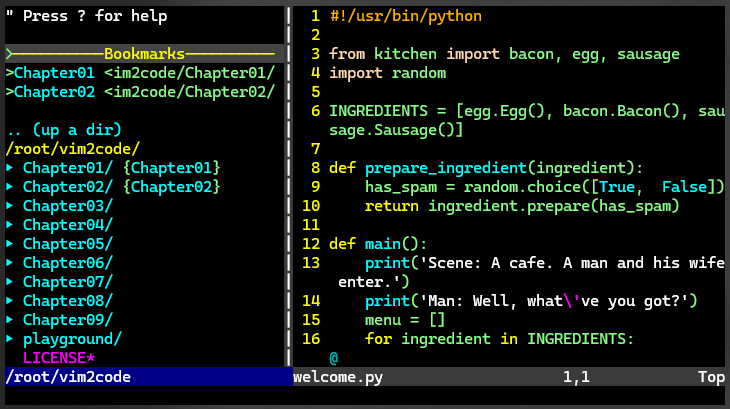Select the Chapter04/ folder name

(68, 225)
